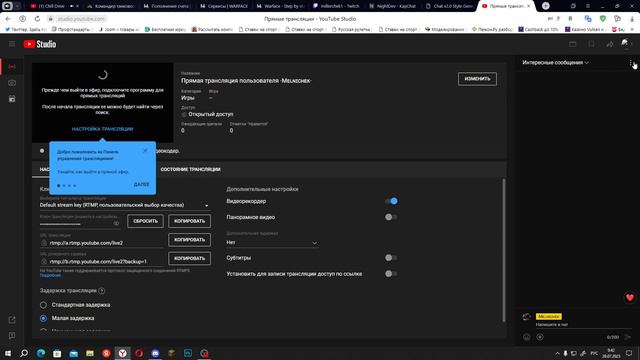Open system tray hidden icons chevron

pos(557,353)
